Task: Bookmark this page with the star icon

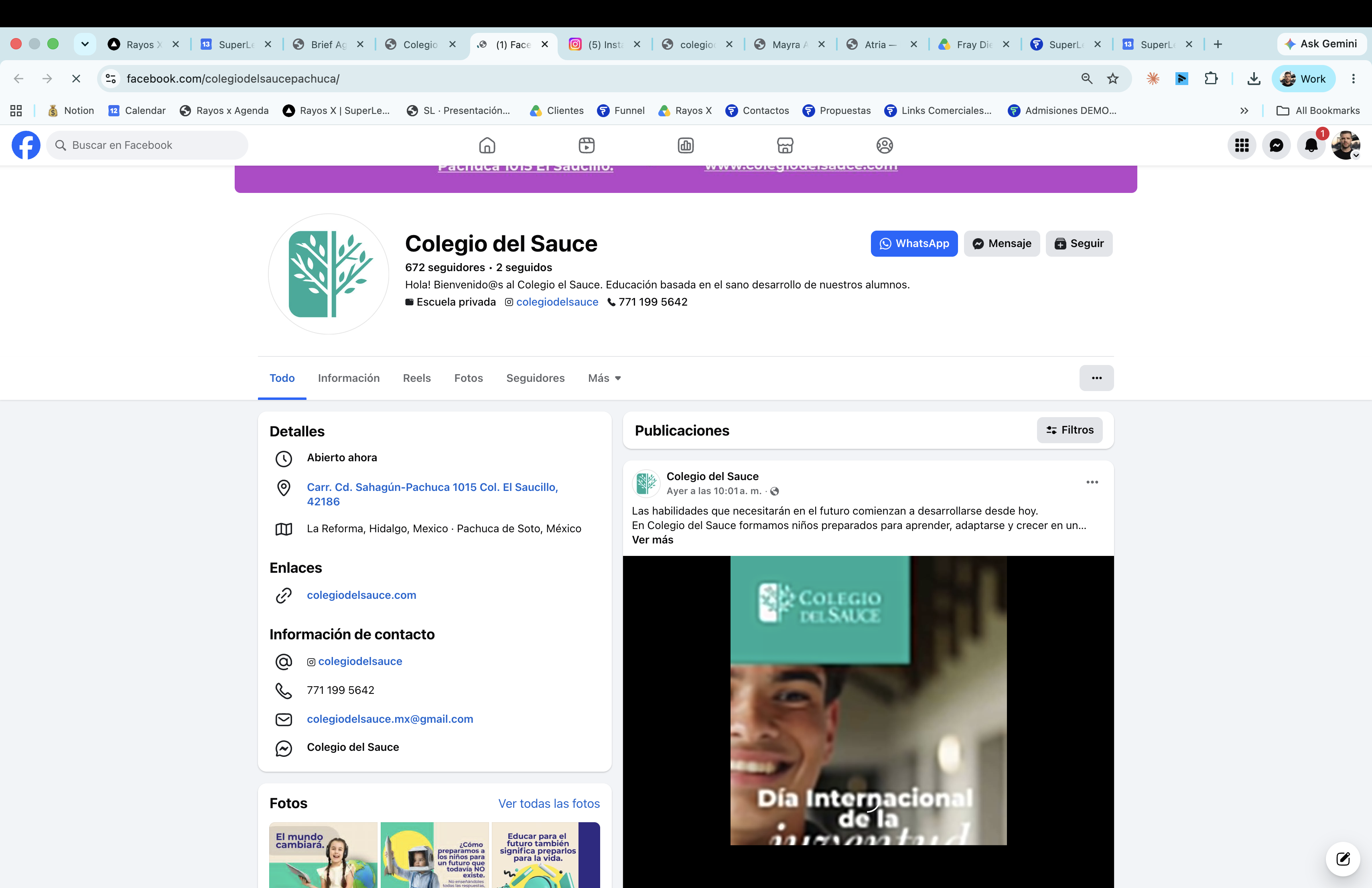Action: coord(1112,78)
